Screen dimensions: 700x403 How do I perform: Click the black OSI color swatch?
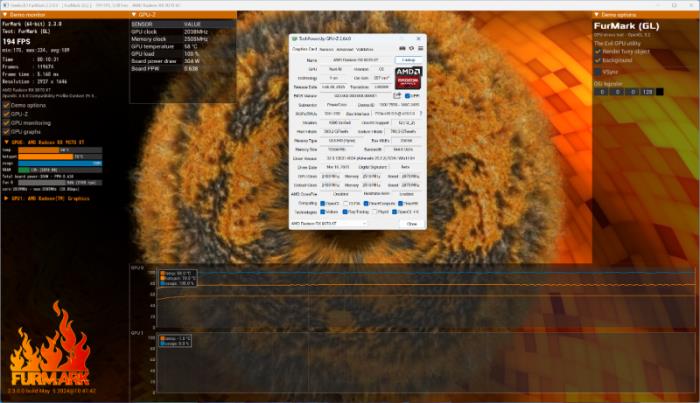tap(659, 92)
